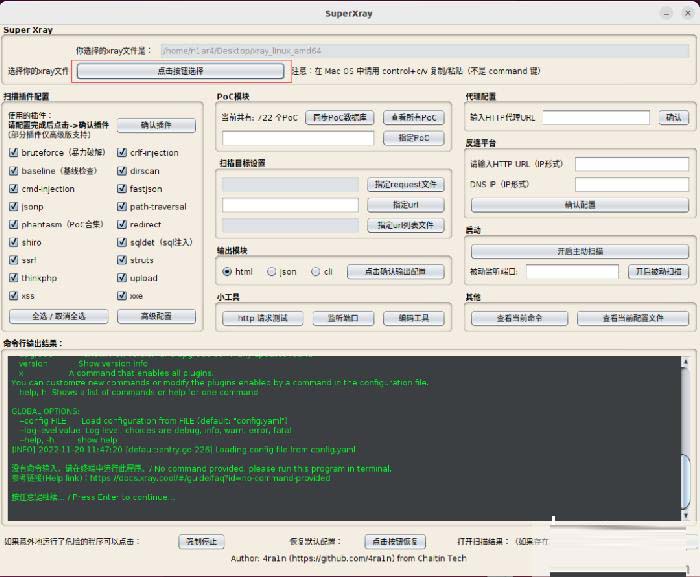Close the SuperXray window
This screenshot has width=700, height=577.
(x=688, y=13)
